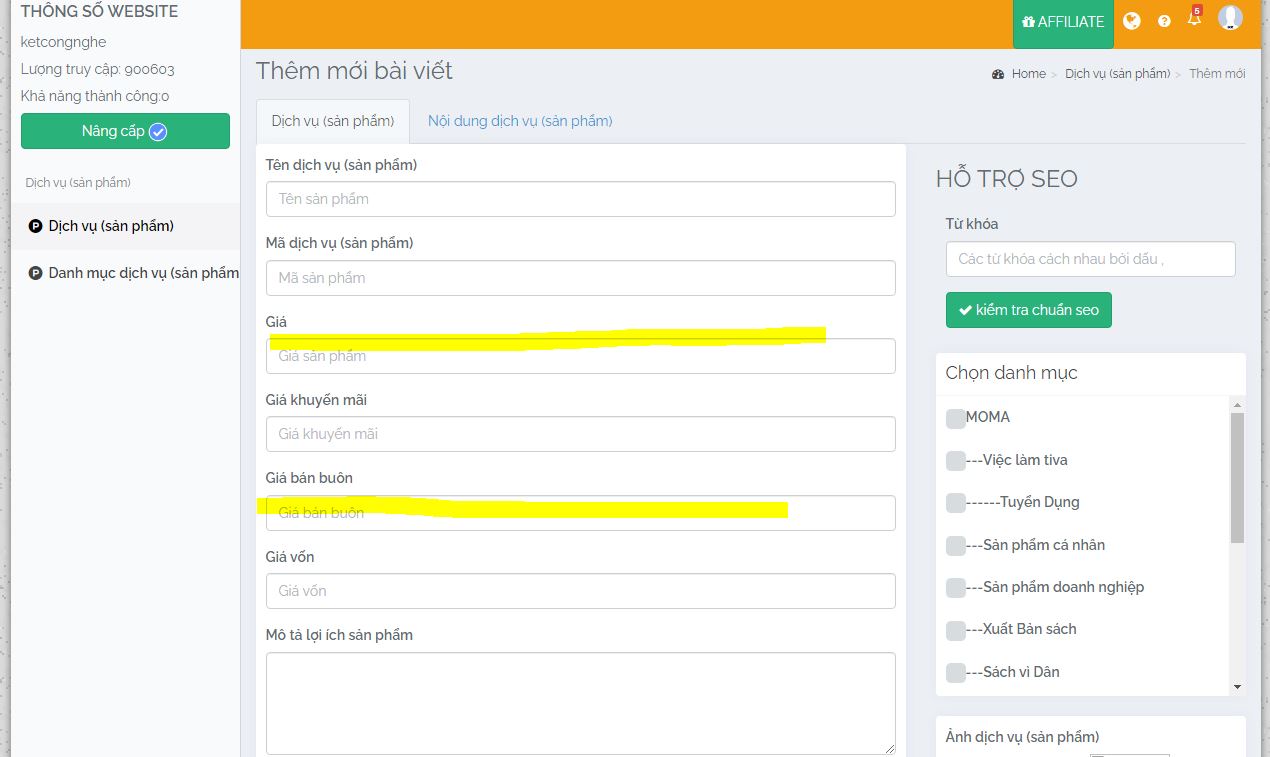Switch to the Nội dung dịch vụ (sản phẩm) tab
Image resolution: width=1270 pixels, height=757 pixels.
click(520, 121)
